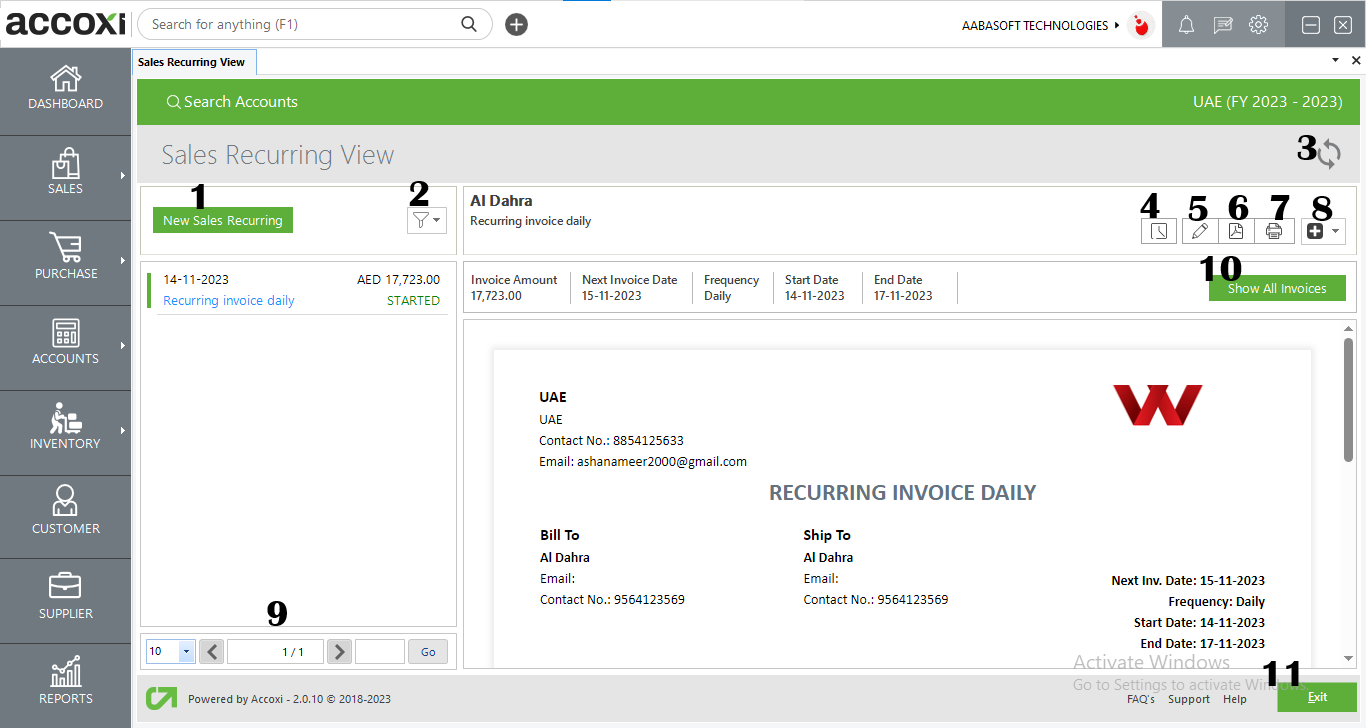Click the search magnifier in Search Accounts bar

[x=173, y=101]
